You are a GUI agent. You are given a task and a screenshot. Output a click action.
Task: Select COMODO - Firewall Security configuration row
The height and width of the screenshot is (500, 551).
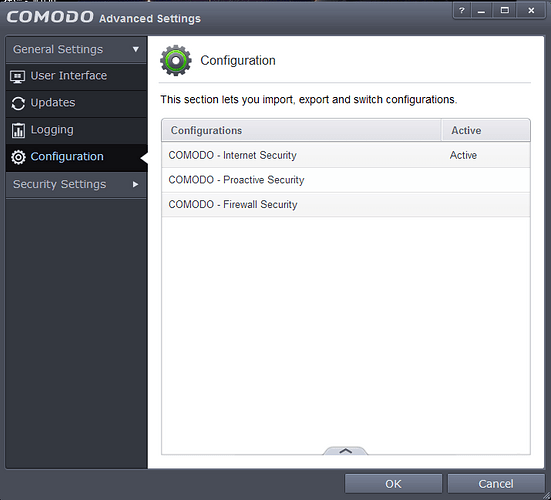coord(346,204)
